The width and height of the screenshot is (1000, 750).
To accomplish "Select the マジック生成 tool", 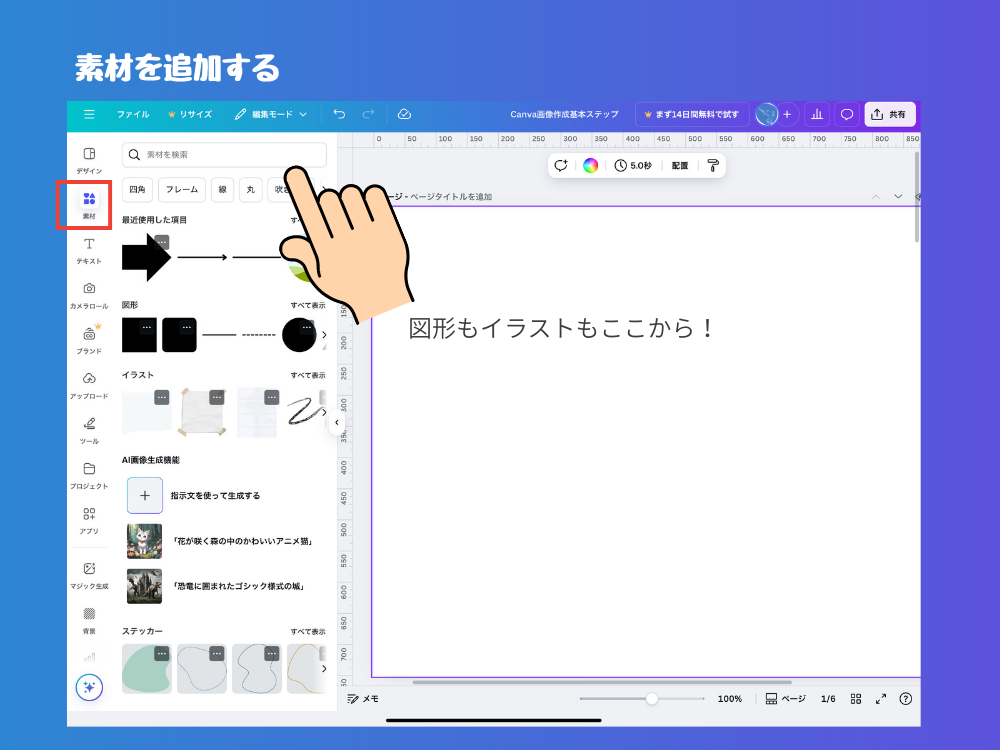I will coord(88,572).
